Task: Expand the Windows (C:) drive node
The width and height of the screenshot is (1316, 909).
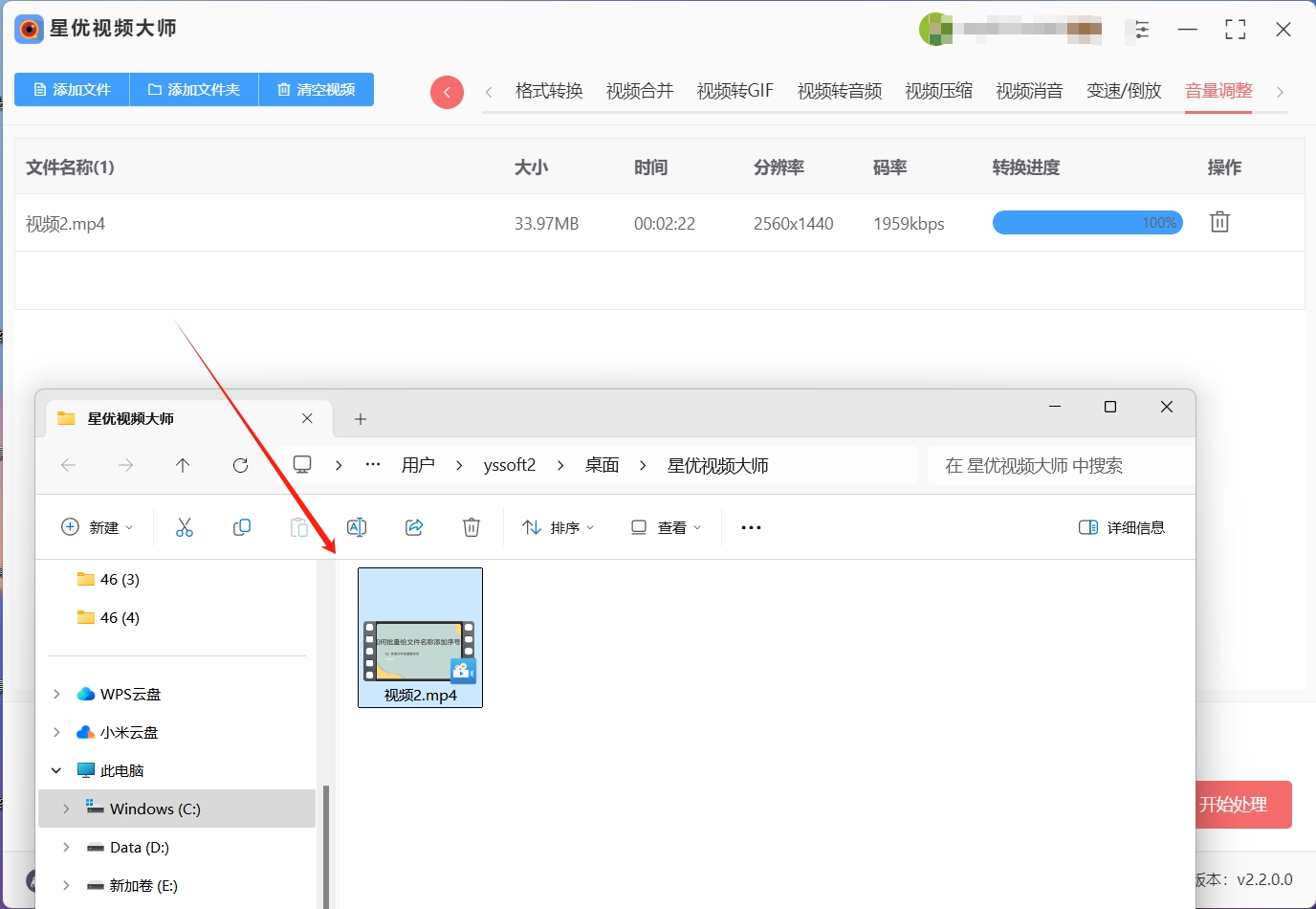Action: click(66, 809)
